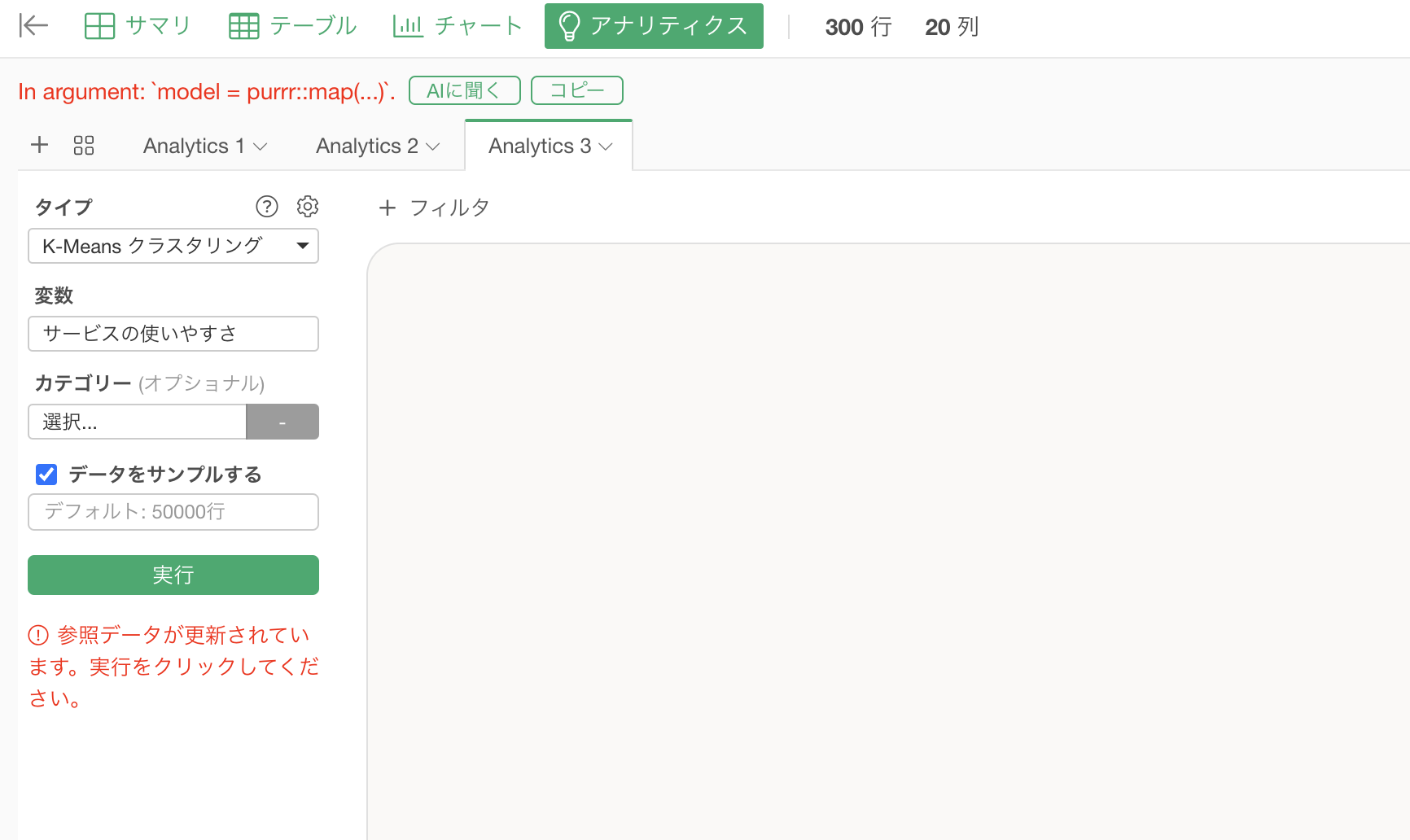
Task: Open the analytics settings gear icon
Action: coord(308,207)
